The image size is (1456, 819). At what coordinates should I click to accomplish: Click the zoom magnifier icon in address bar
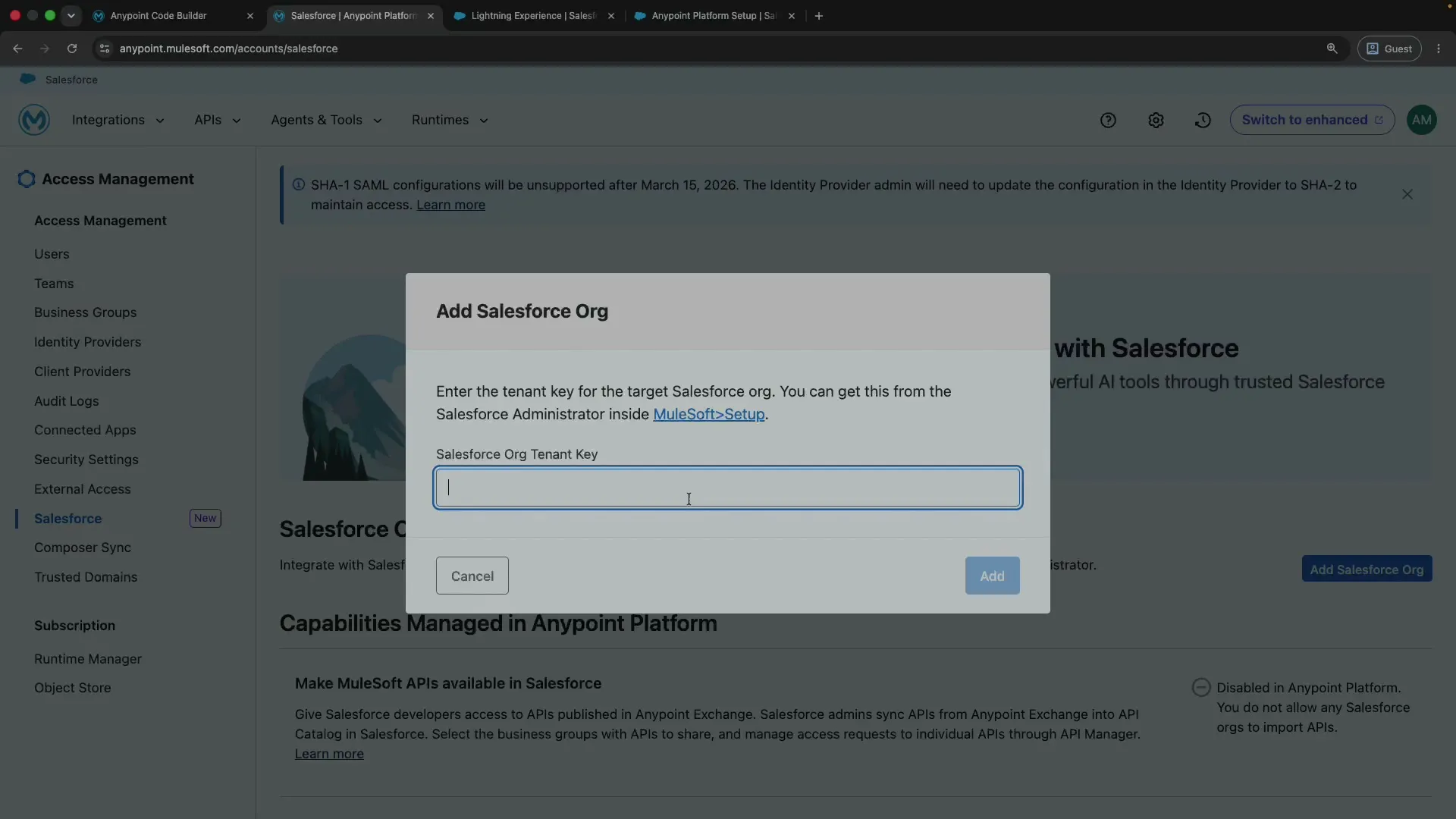coord(1332,49)
